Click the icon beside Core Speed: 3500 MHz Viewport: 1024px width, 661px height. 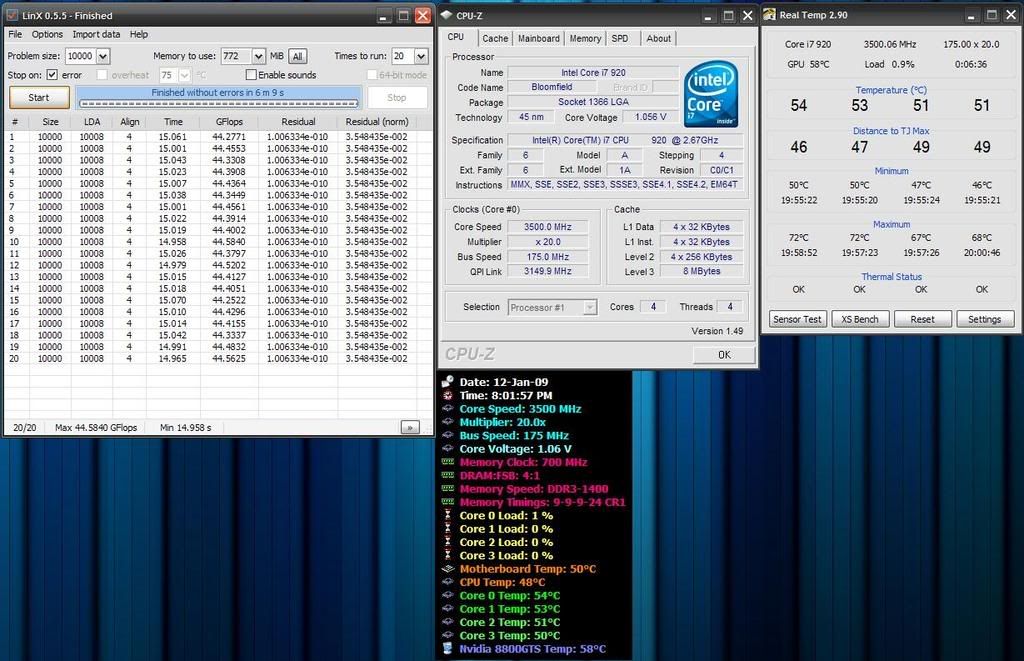point(447,409)
